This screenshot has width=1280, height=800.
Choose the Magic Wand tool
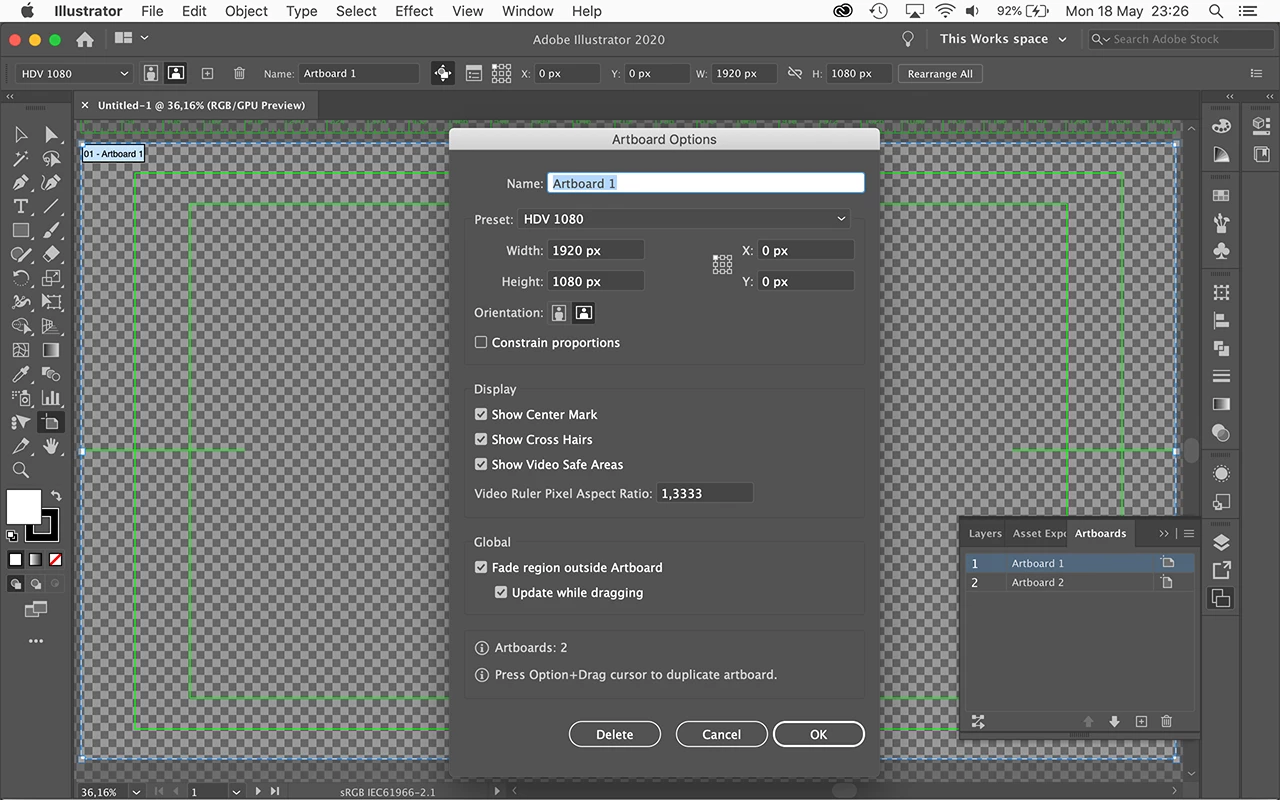(20, 158)
